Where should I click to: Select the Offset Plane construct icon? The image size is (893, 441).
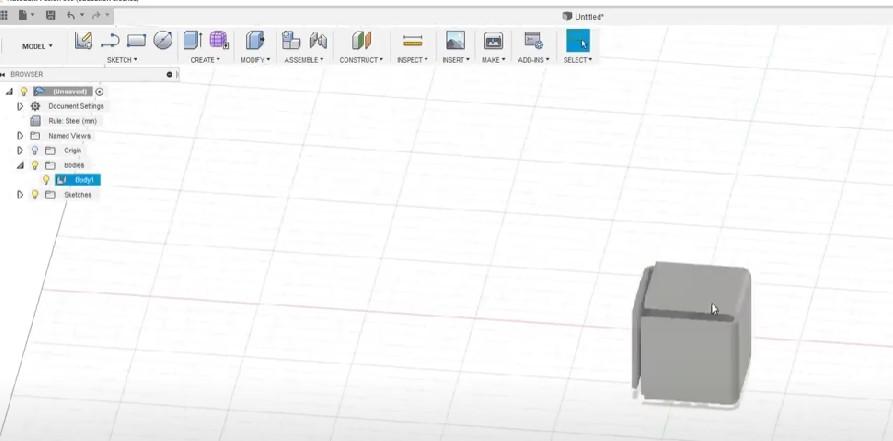(361, 40)
